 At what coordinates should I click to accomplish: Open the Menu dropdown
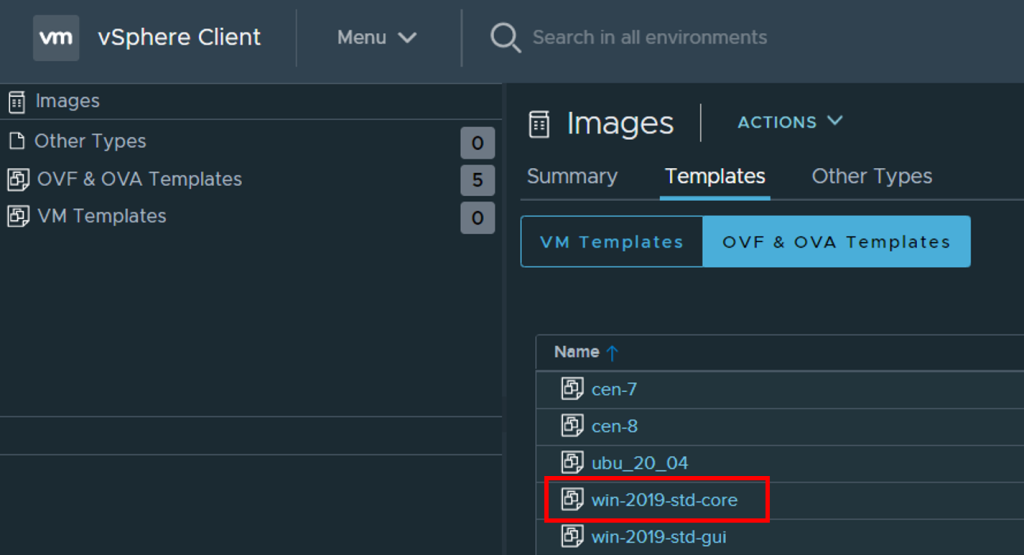377,38
